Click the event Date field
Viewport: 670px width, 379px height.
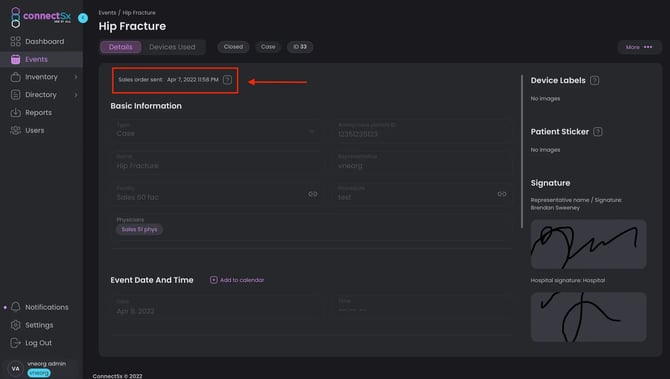point(217,307)
